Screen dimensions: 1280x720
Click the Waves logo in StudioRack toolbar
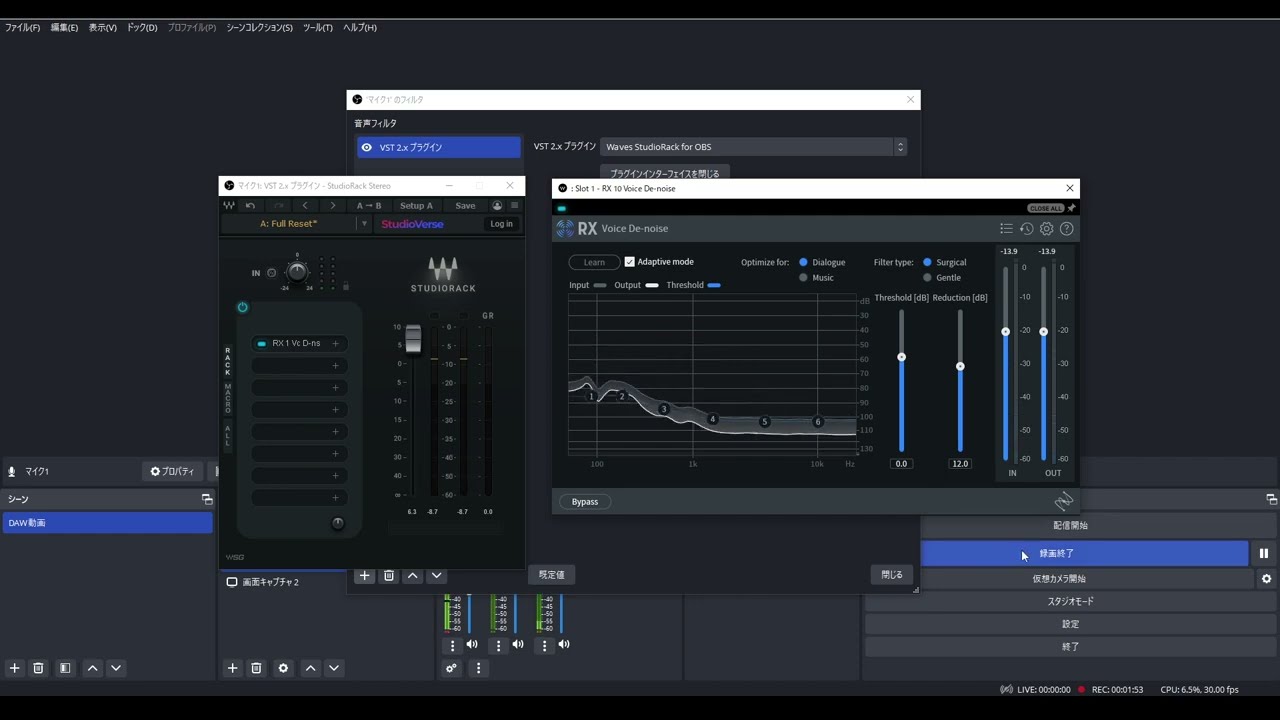[x=229, y=206]
